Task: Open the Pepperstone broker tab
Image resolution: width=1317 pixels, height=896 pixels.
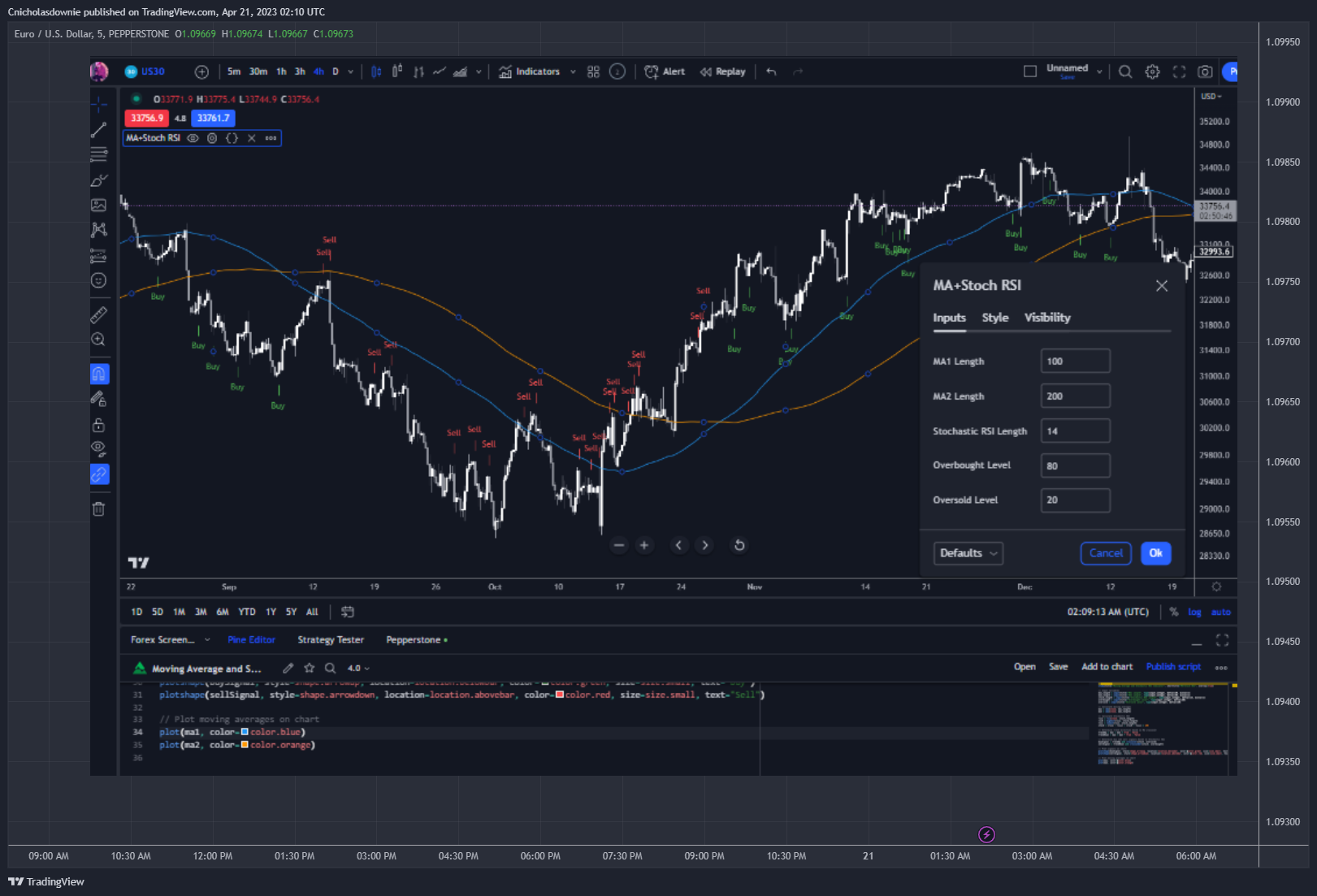Action: [417, 640]
